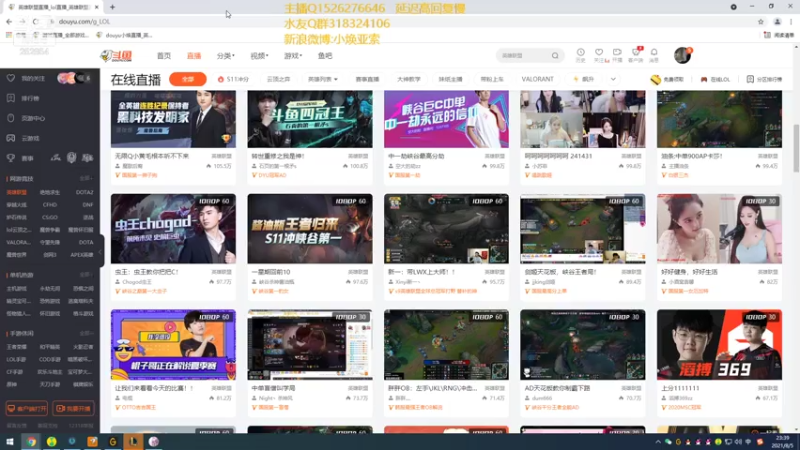Click the page vertical scrollbar thumb

tap(796, 148)
